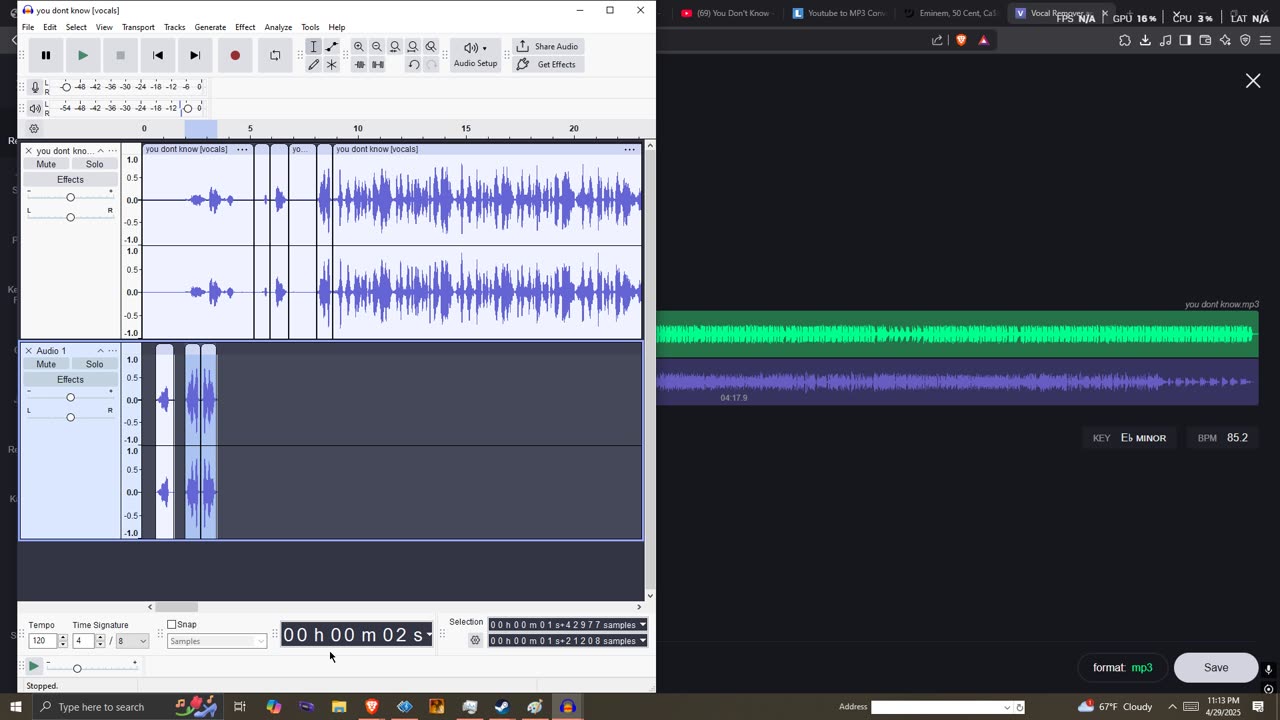The height and width of the screenshot is (720, 1280).
Task: Click Play-at-speed button
Action: [34, 666]
